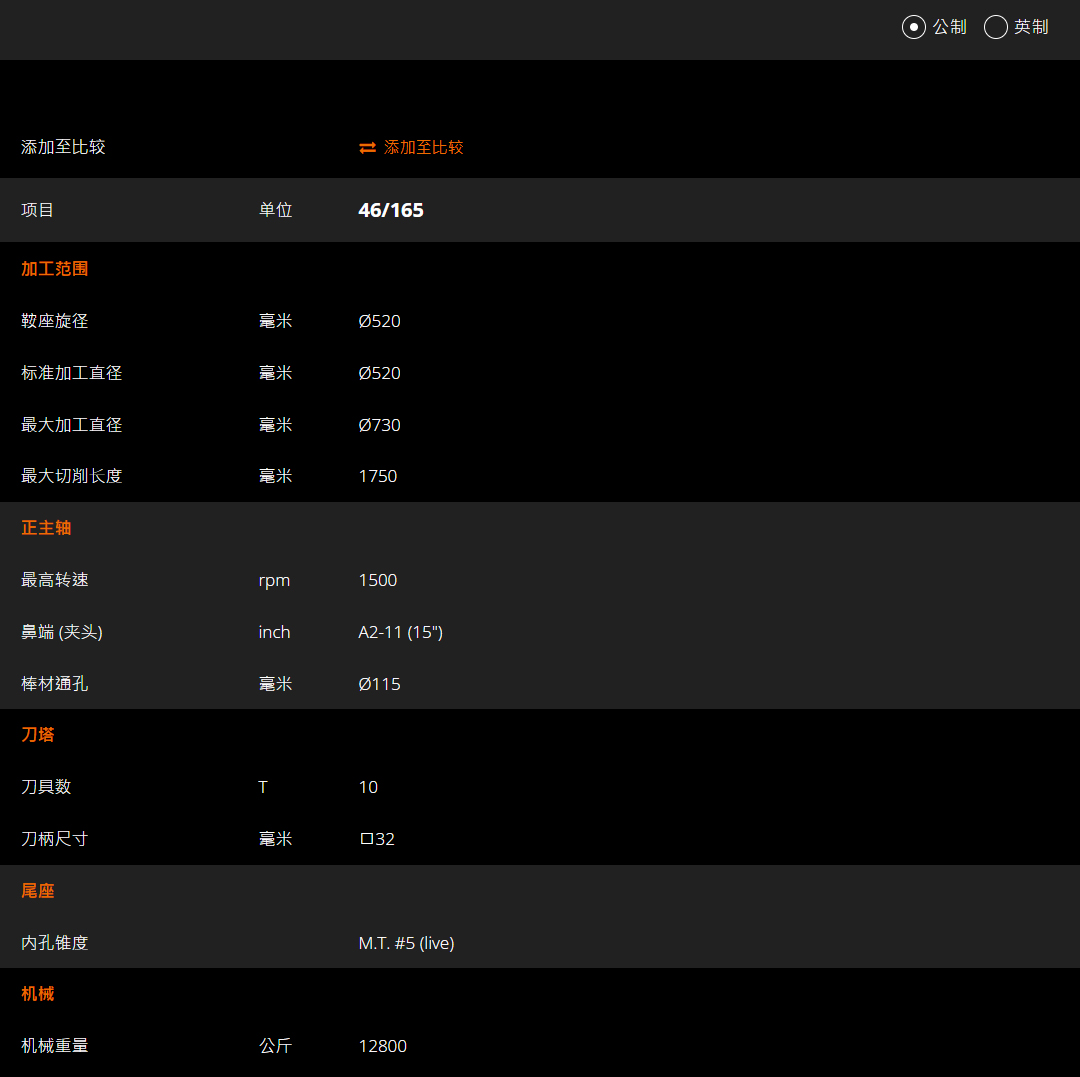The width and height of the screenshot is (1080, 1077).
Task: Click the white 添加至比较 row label
Action: pyautogui.click(x=63, y=148)
